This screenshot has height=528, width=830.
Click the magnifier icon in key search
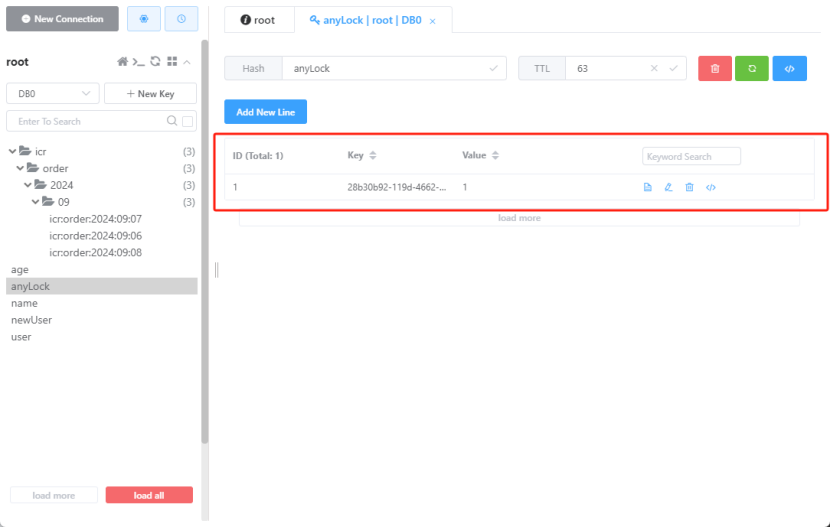172,121
